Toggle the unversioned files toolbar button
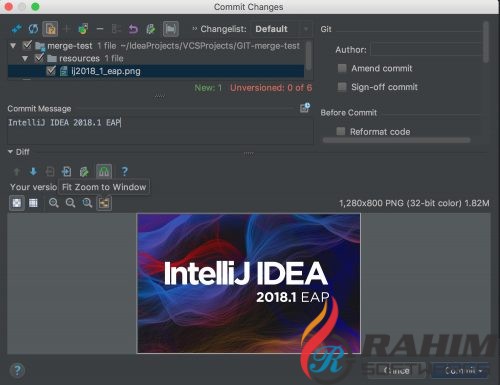The width and height of the screenshot is (500, 385). [50, 29]
